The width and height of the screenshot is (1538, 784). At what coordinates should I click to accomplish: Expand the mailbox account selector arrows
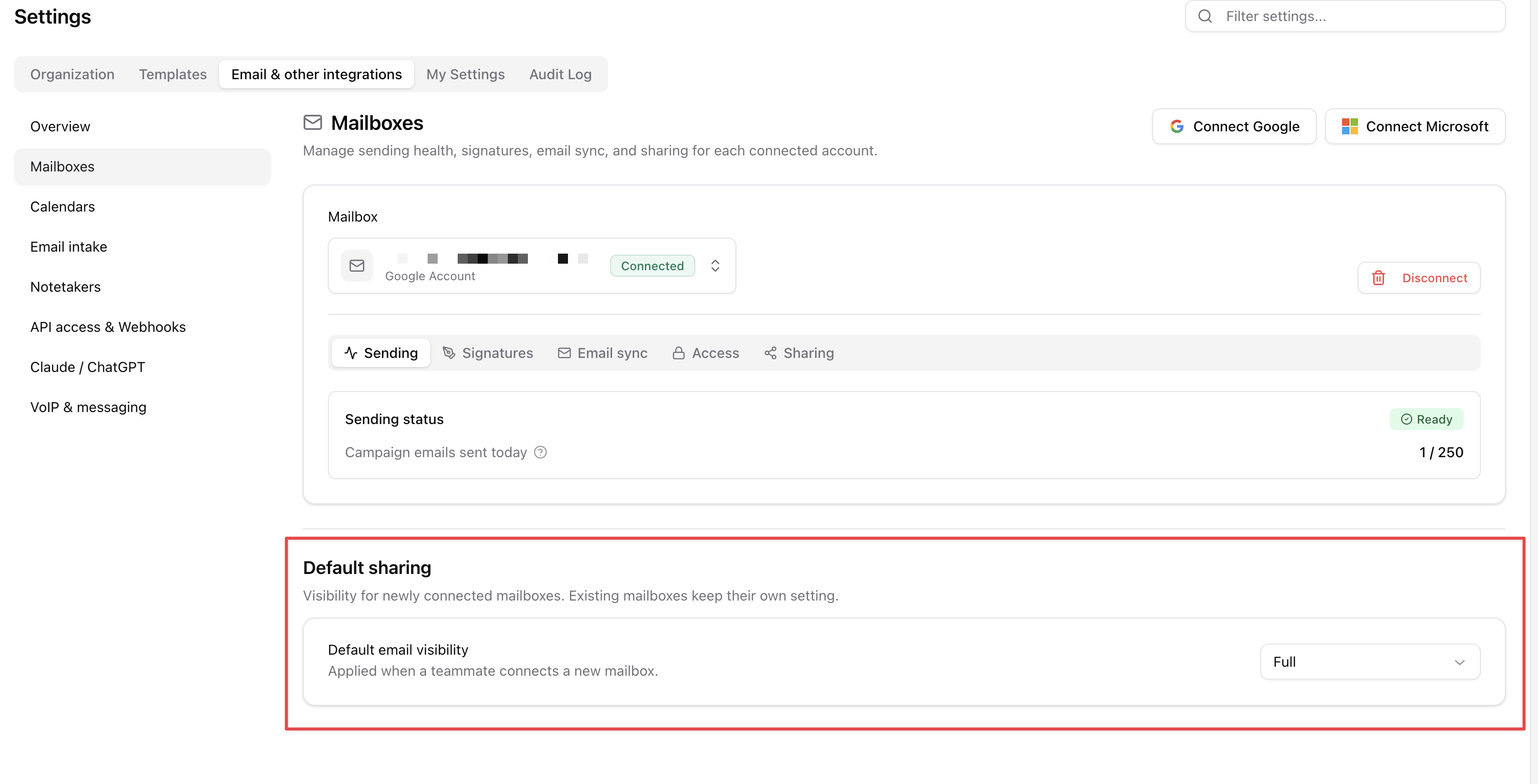[x=715, y=266]
